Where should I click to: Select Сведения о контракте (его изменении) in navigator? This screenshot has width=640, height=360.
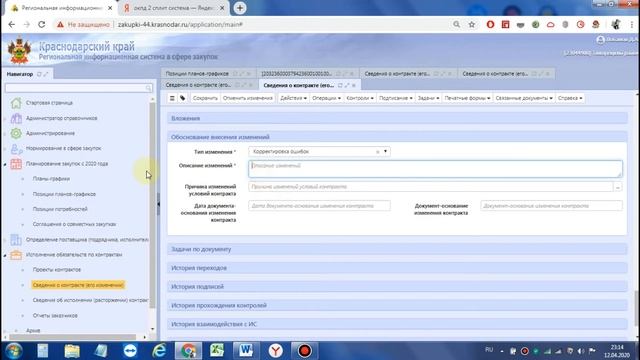pyautogui.click(x=78, y=285)
